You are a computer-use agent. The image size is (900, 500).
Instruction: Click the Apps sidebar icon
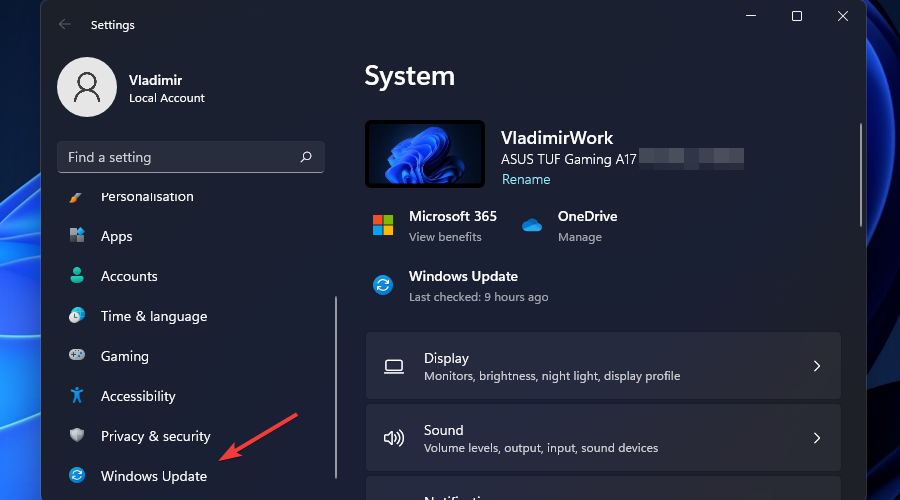coord(77,235)
